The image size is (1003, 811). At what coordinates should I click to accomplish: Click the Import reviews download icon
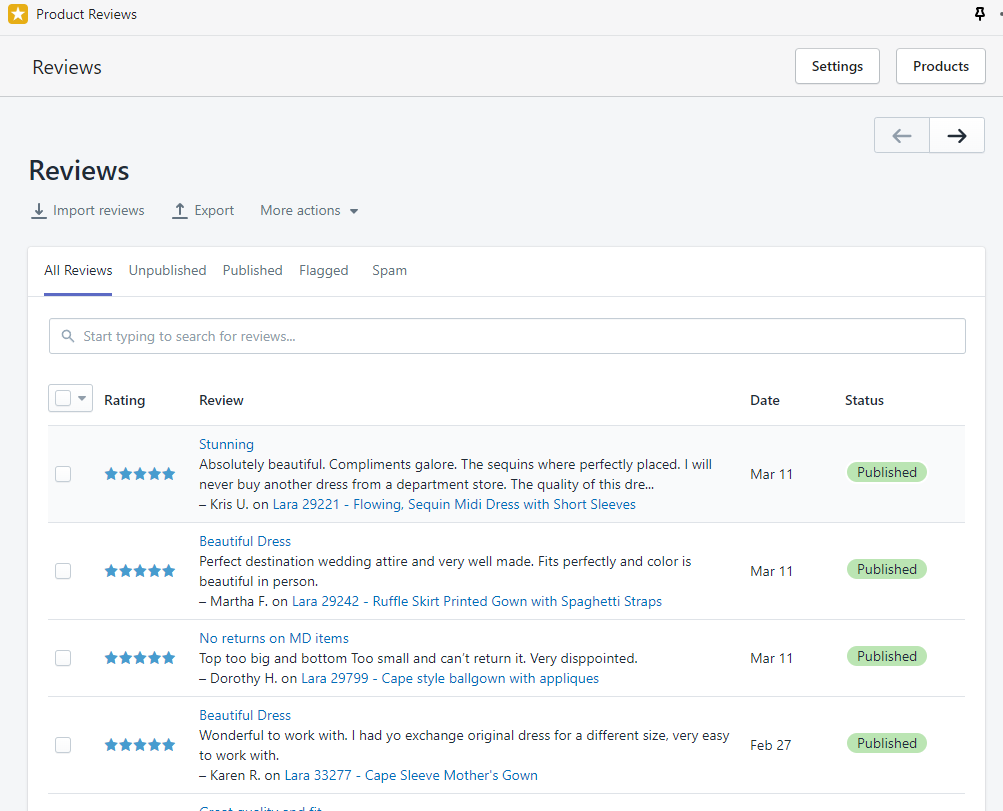(x=39, y=210)
